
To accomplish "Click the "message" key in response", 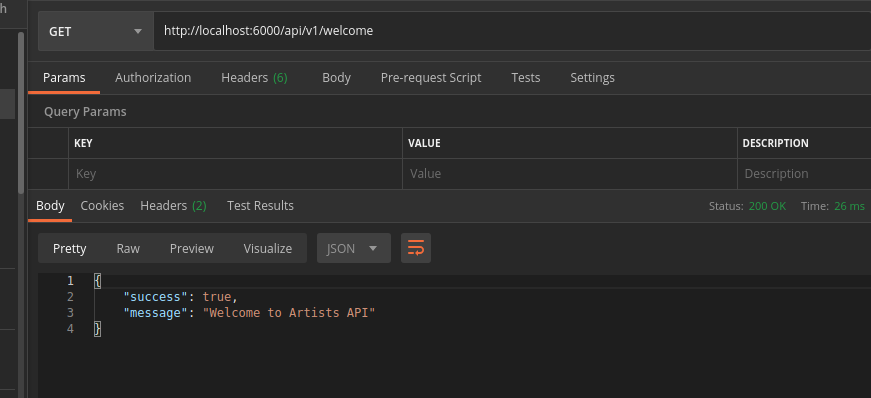I will pyautogui.click(x=156, y=313).
